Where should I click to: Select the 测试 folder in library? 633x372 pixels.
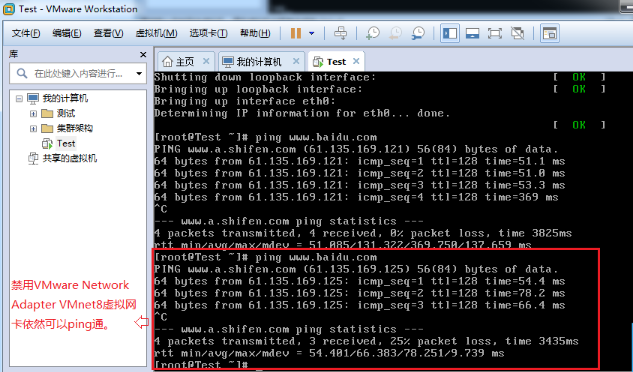(66, 113)
